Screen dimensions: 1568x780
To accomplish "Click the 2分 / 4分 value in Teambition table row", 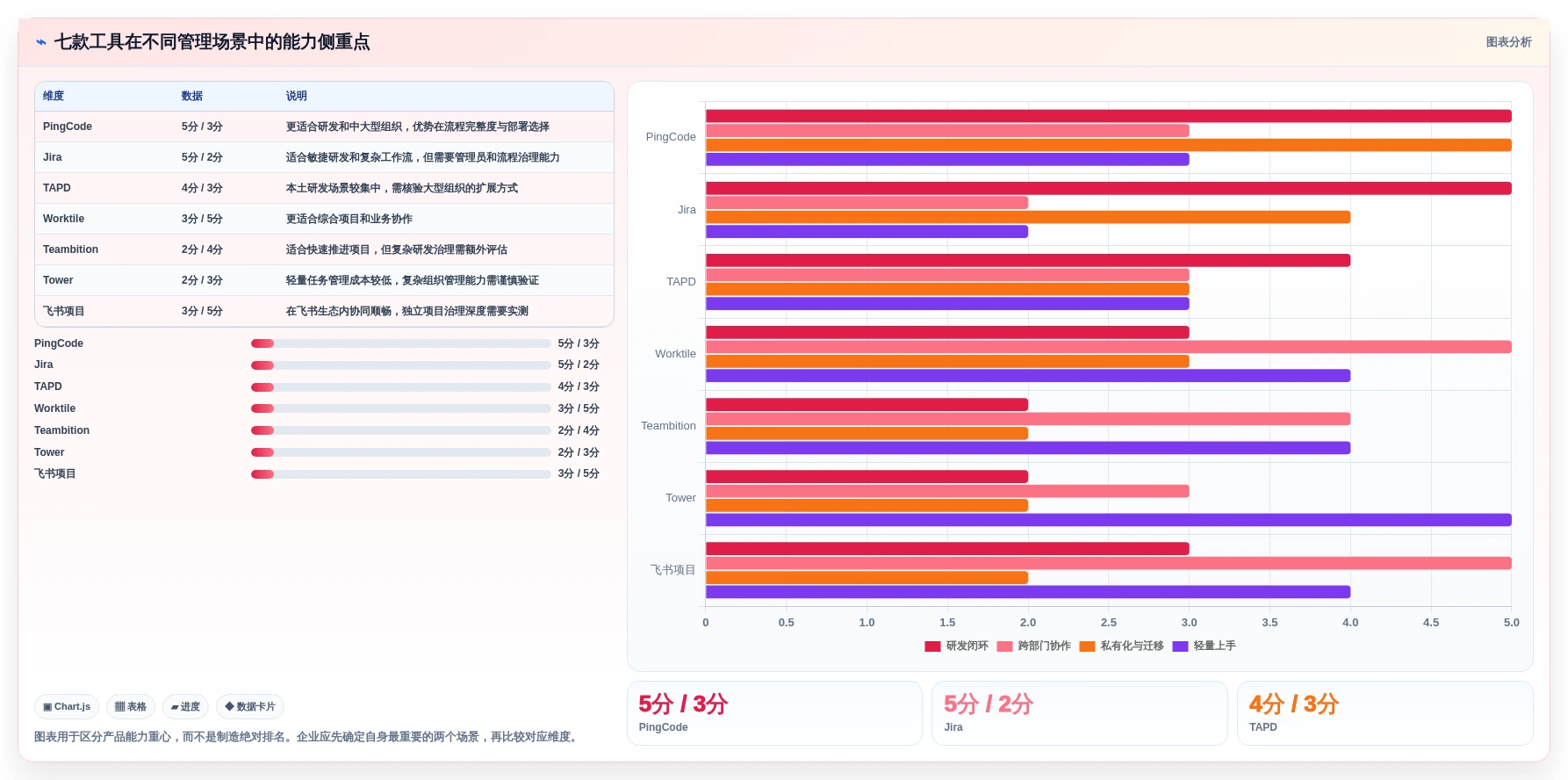I will click(202, 249).
